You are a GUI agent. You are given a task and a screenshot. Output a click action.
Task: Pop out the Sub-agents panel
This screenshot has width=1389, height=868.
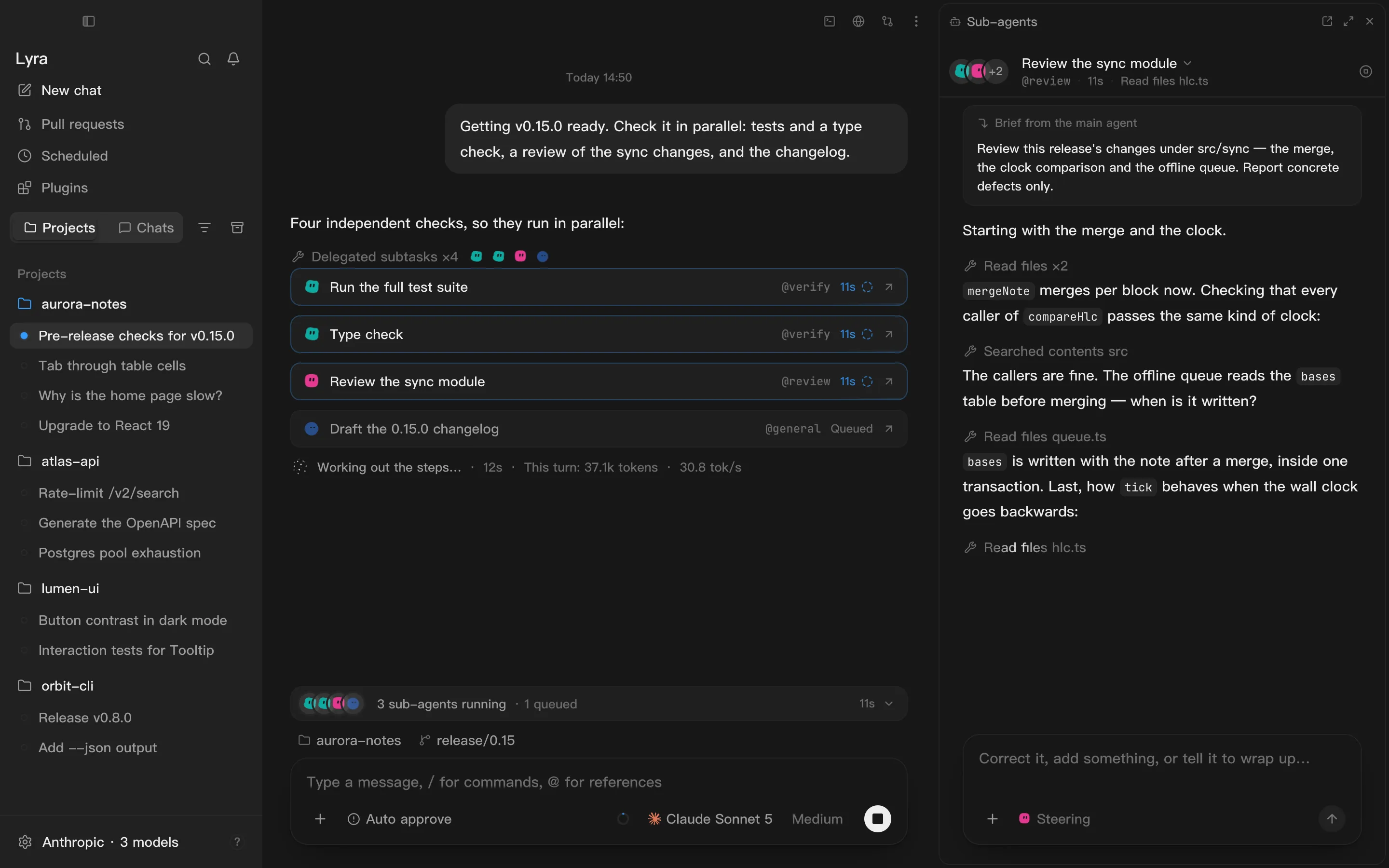pos(1326,21)
